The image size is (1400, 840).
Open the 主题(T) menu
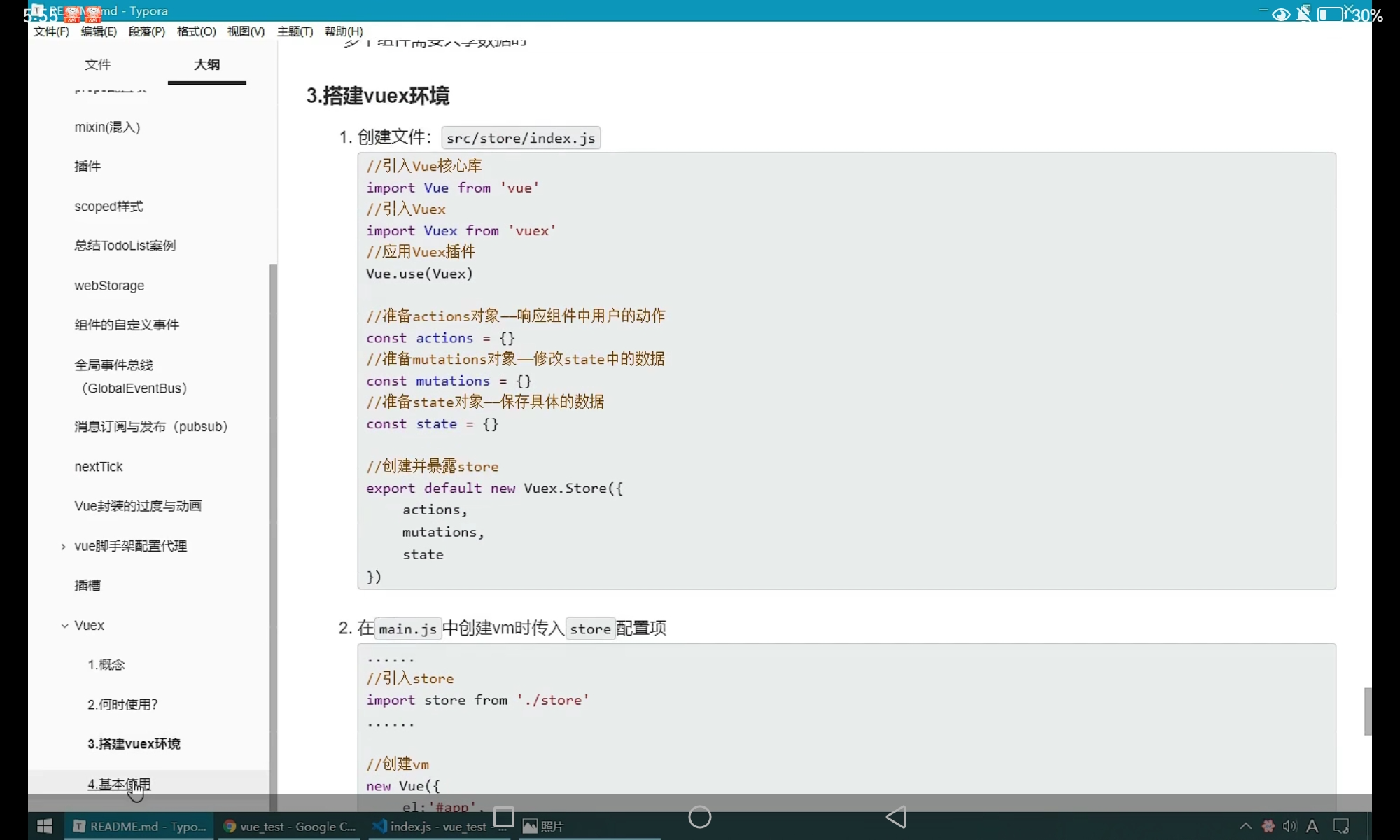click(x=295, y=31)
